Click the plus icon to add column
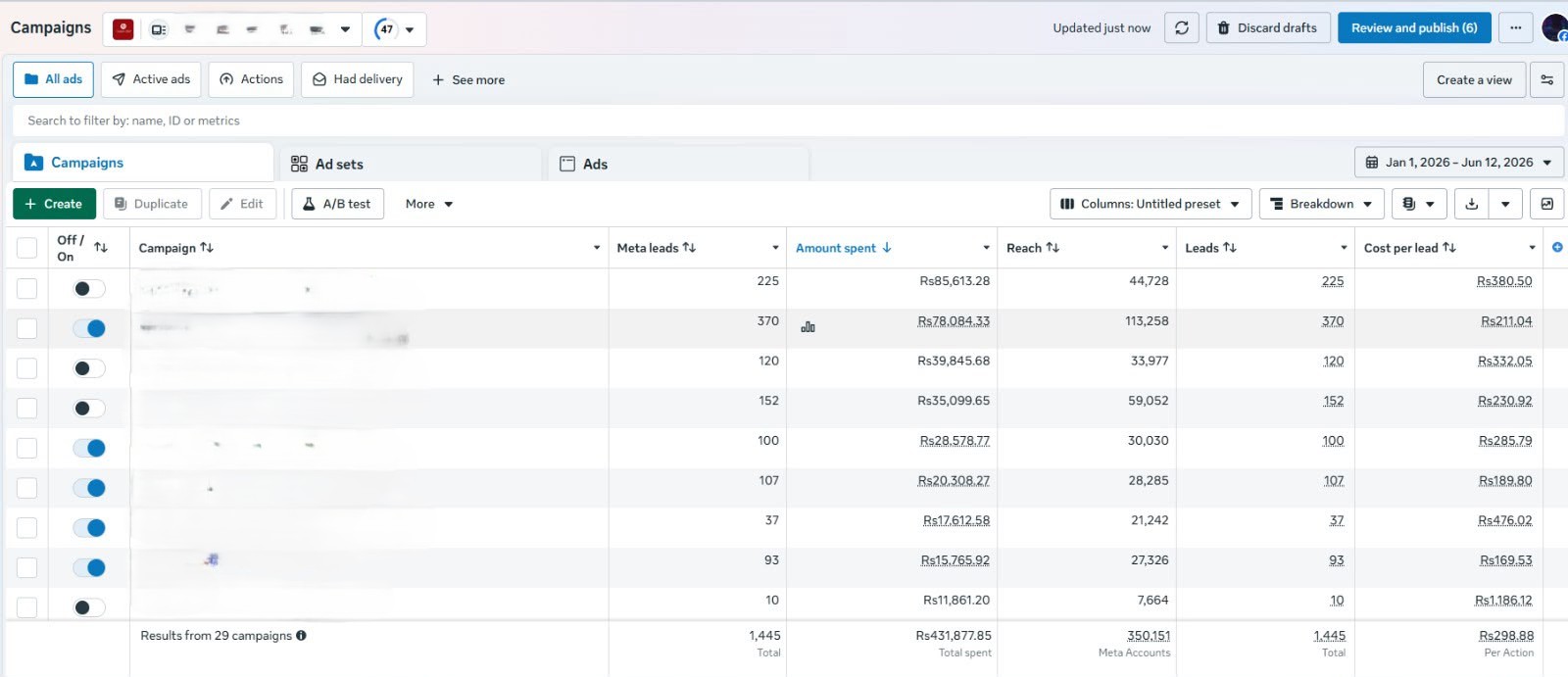 [1557, 248]
